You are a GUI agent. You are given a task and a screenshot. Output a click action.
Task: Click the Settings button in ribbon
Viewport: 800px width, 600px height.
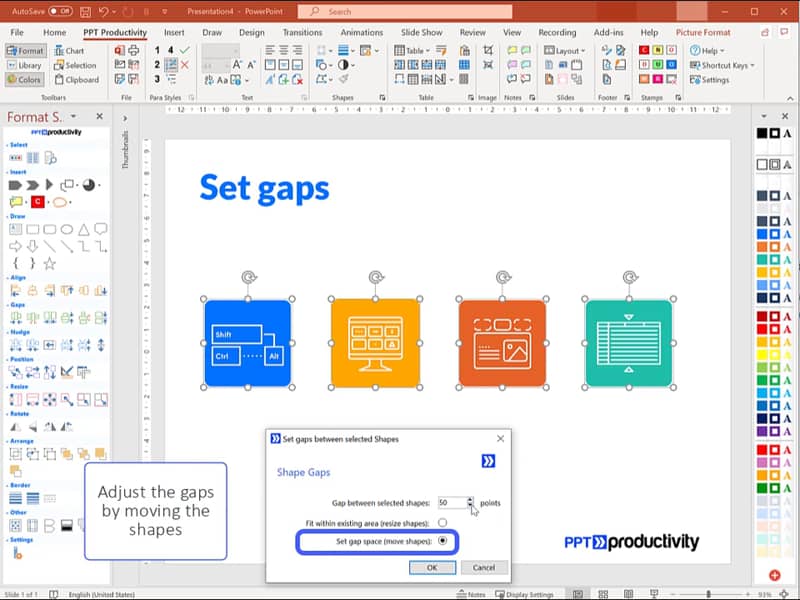coord(709,80)
